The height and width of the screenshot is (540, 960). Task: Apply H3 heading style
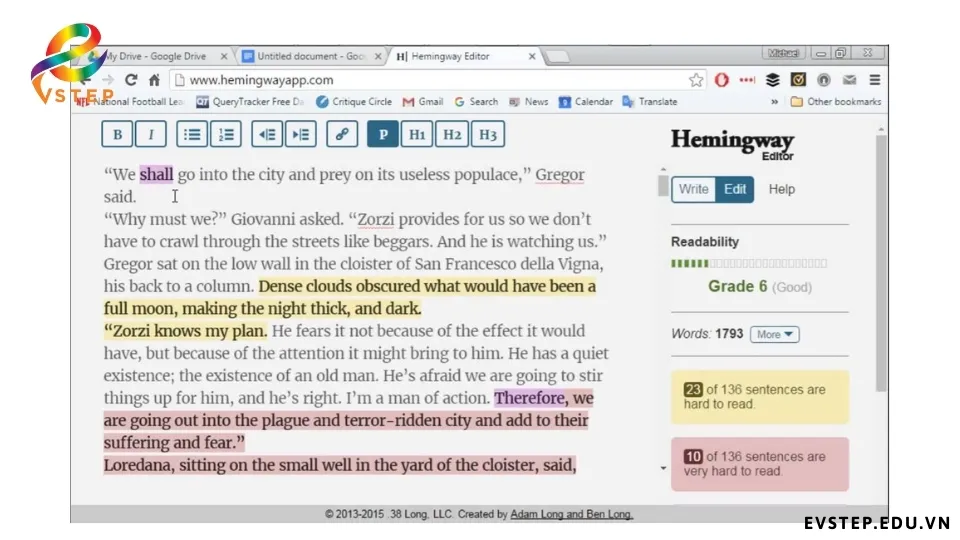[487, 135]
